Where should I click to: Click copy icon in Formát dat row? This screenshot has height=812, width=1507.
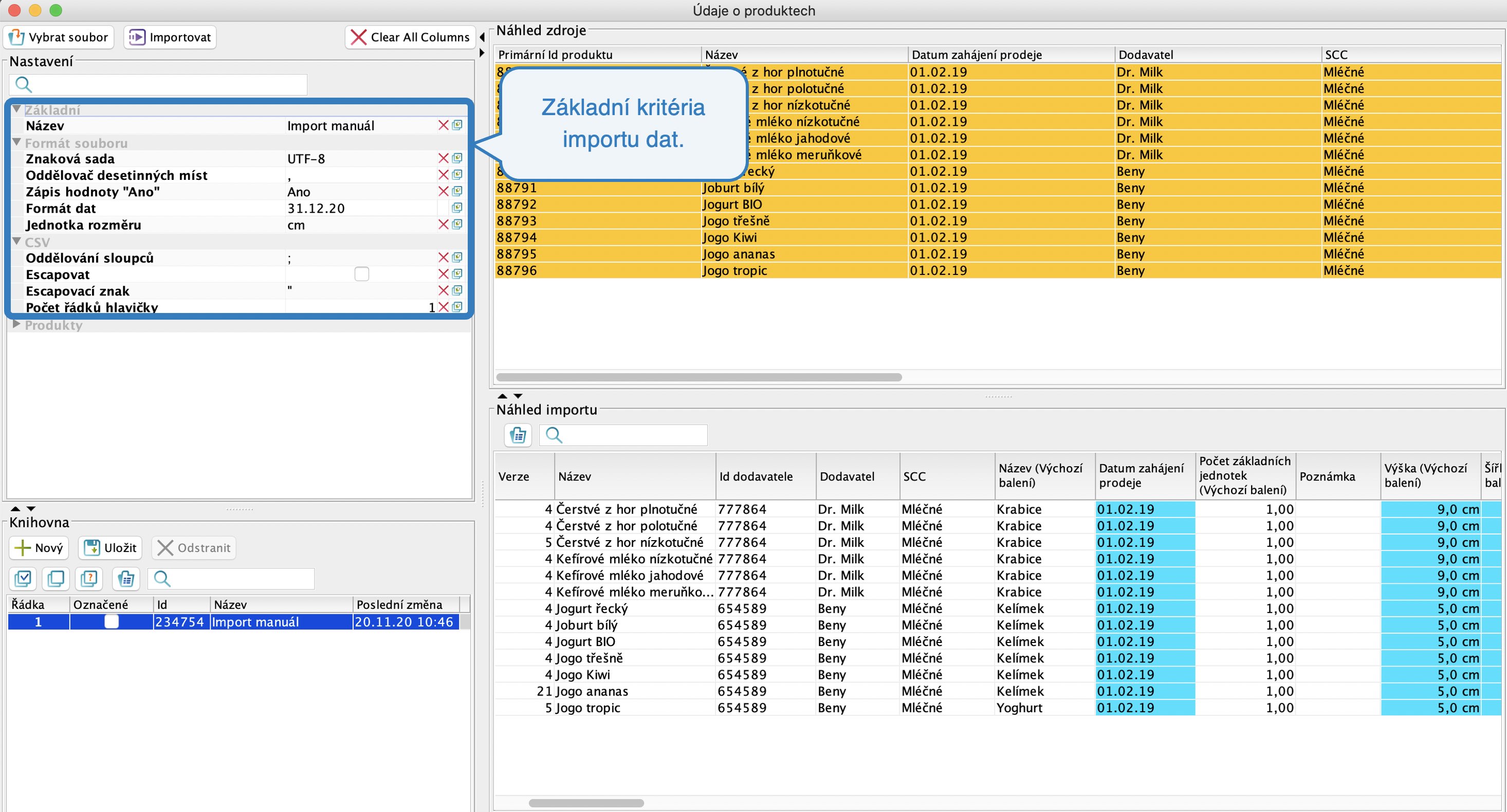point(457,208)
